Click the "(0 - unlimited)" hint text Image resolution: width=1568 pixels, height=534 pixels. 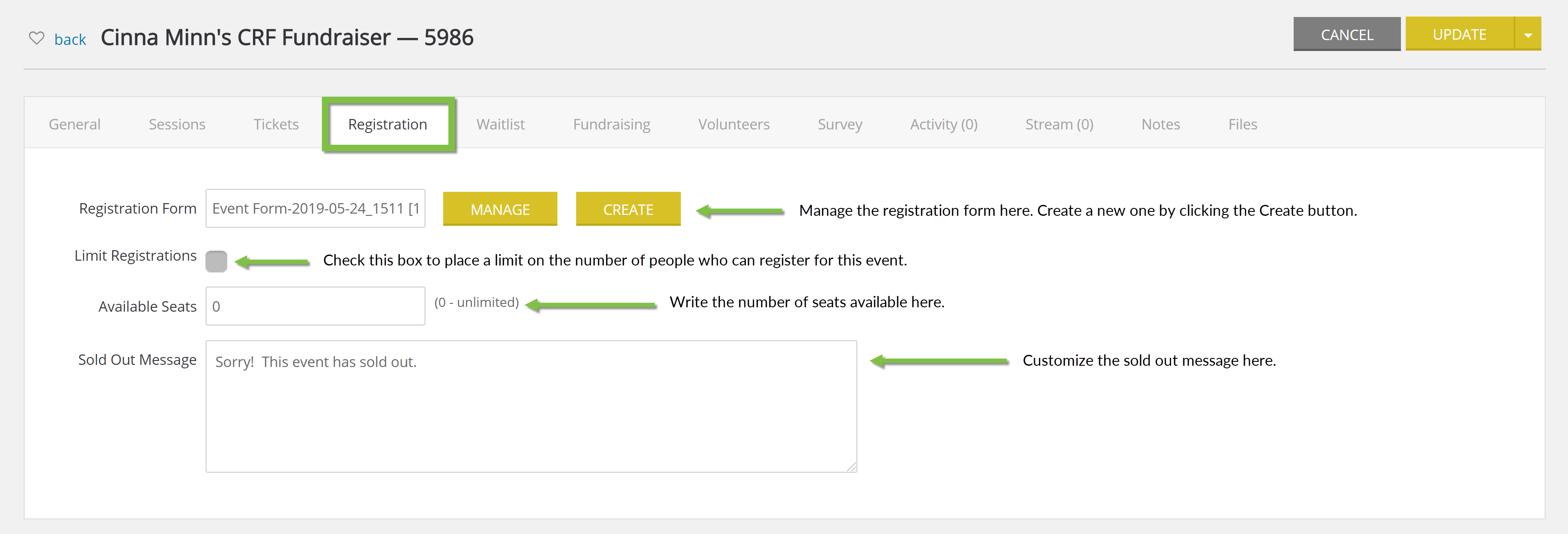coord(476,302)
